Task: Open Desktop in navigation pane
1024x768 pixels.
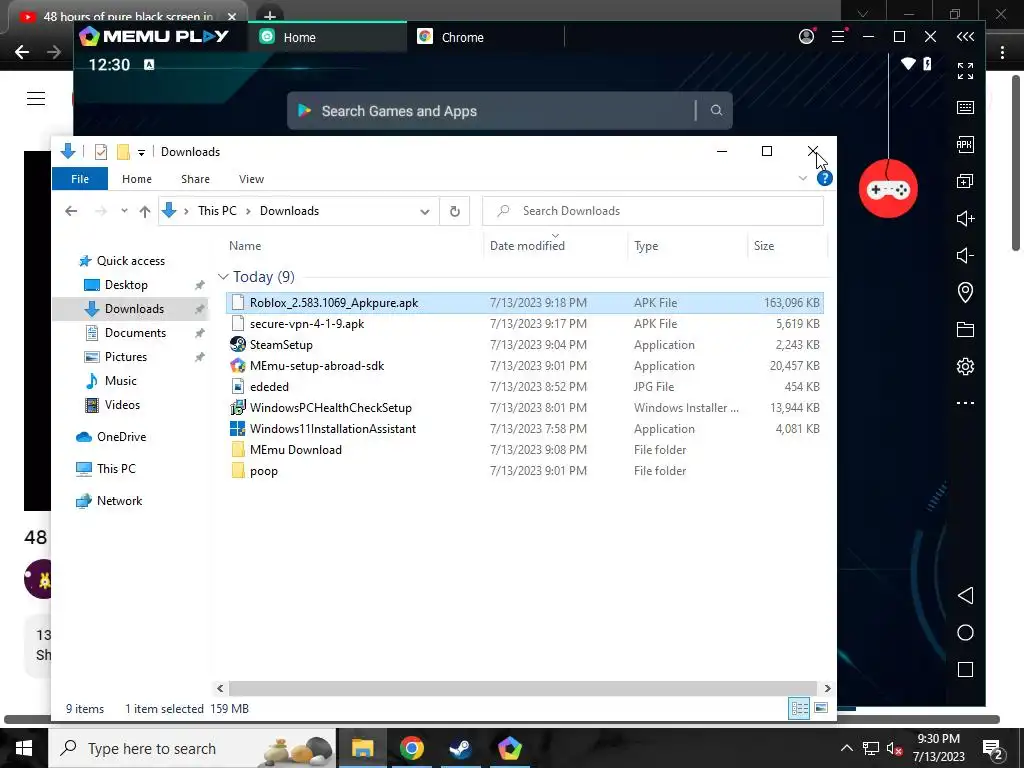Action: [x=126, y=285]
